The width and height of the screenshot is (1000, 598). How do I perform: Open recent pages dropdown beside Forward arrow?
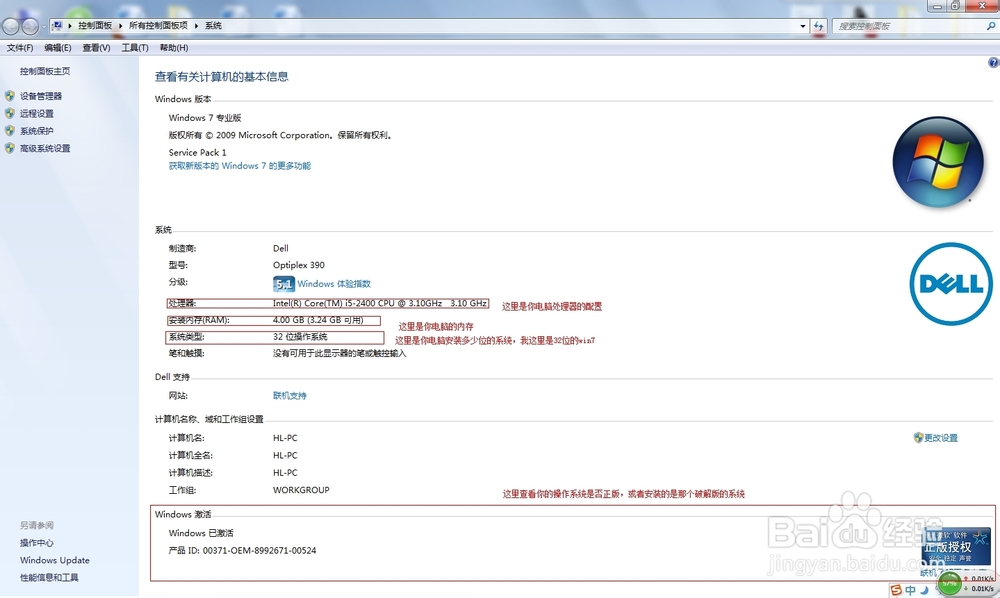point(43,27)
